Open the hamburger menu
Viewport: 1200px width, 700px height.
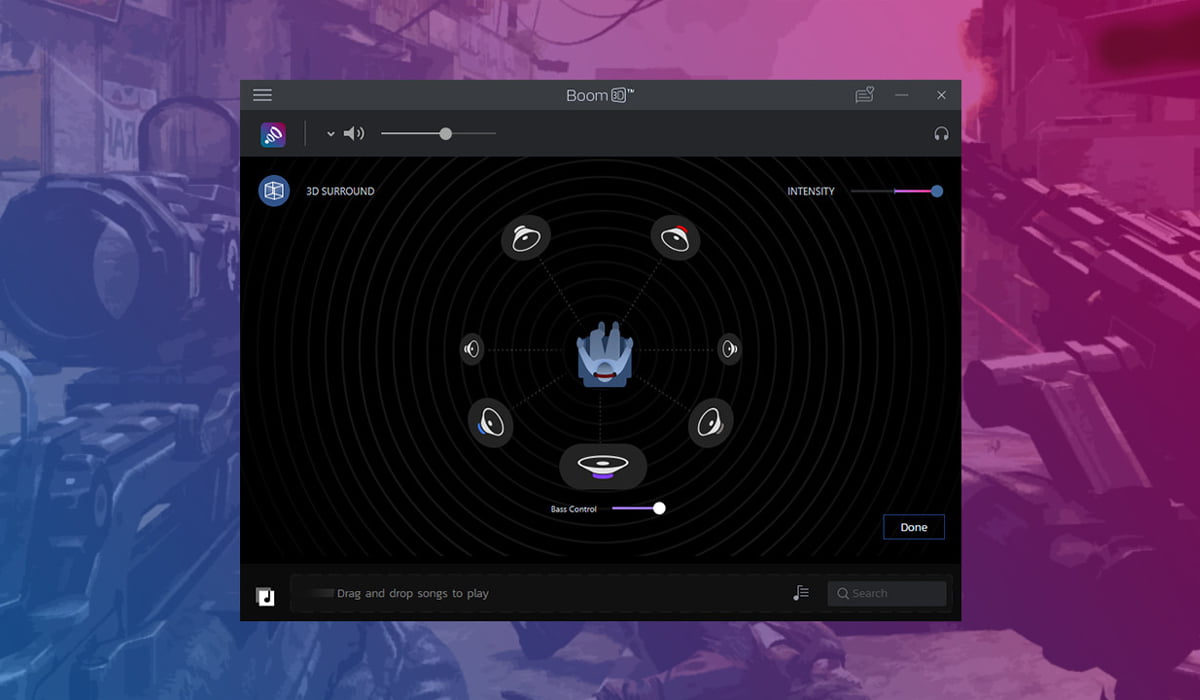point(262,95)
